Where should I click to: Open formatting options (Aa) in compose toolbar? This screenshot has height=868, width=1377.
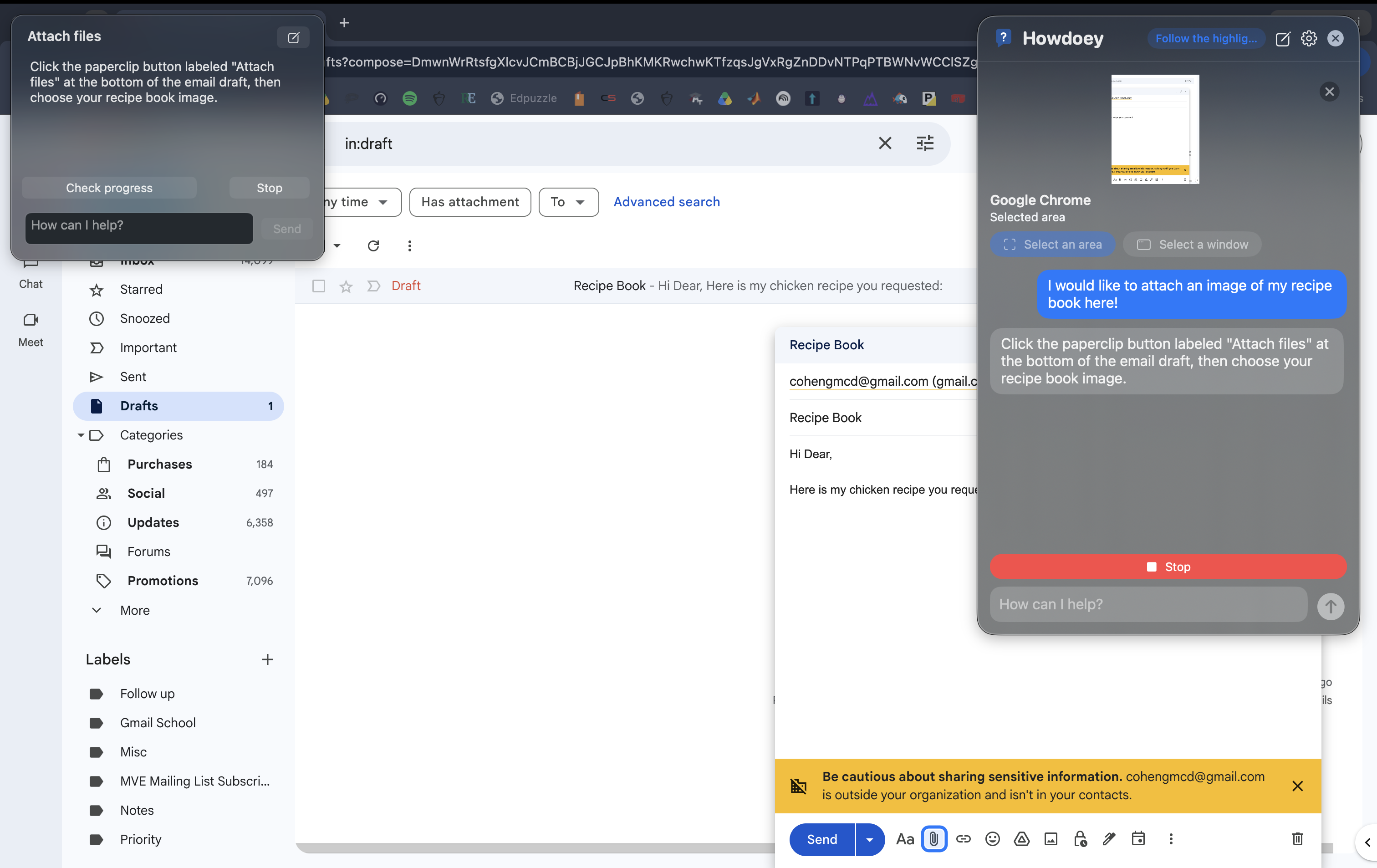click(x=905, y=839)
